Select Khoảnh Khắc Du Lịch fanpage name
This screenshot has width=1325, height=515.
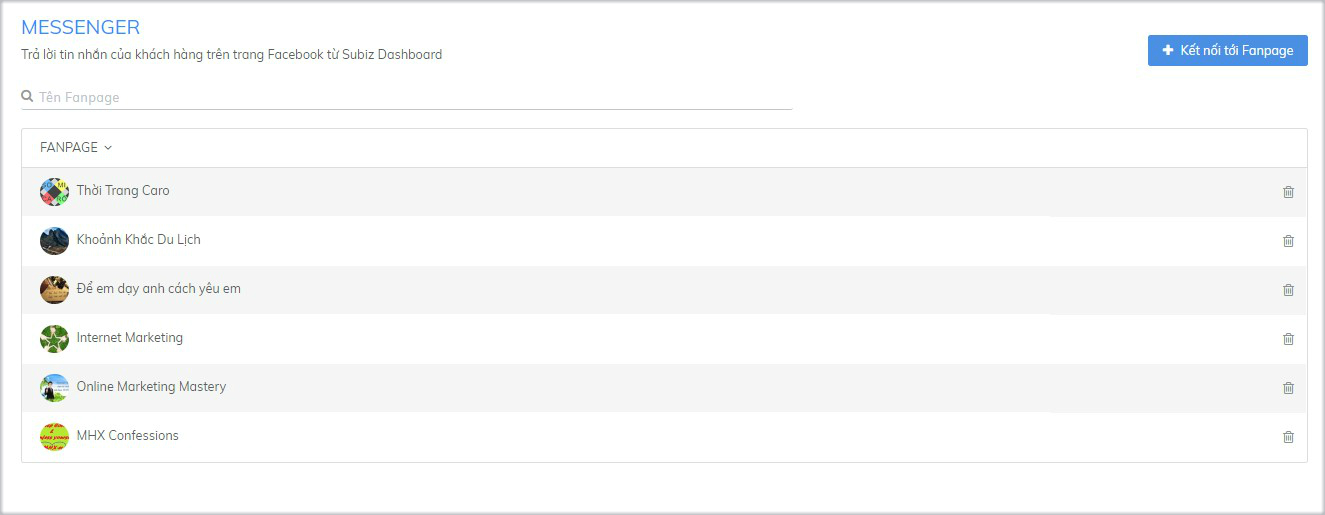[138, 240]
